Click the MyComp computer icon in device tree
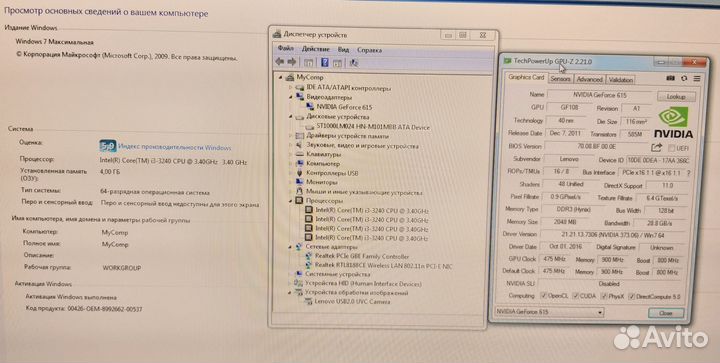 (x=289, y=77)
